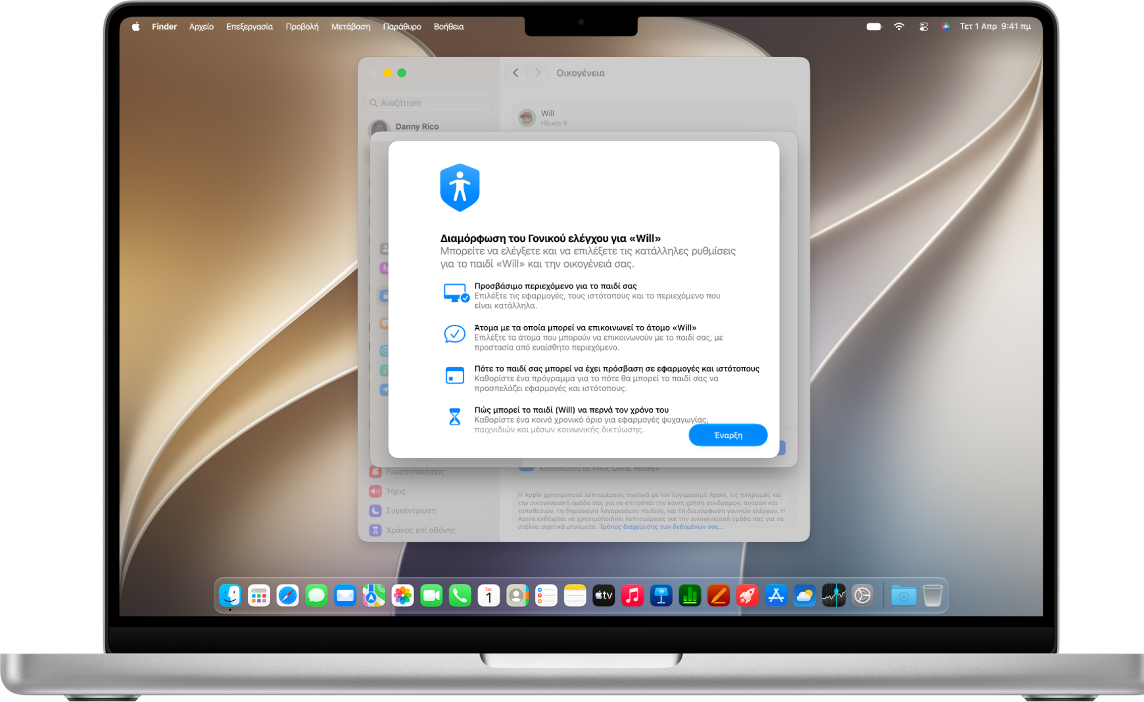Open Maps from the Dock

(374, 595)
